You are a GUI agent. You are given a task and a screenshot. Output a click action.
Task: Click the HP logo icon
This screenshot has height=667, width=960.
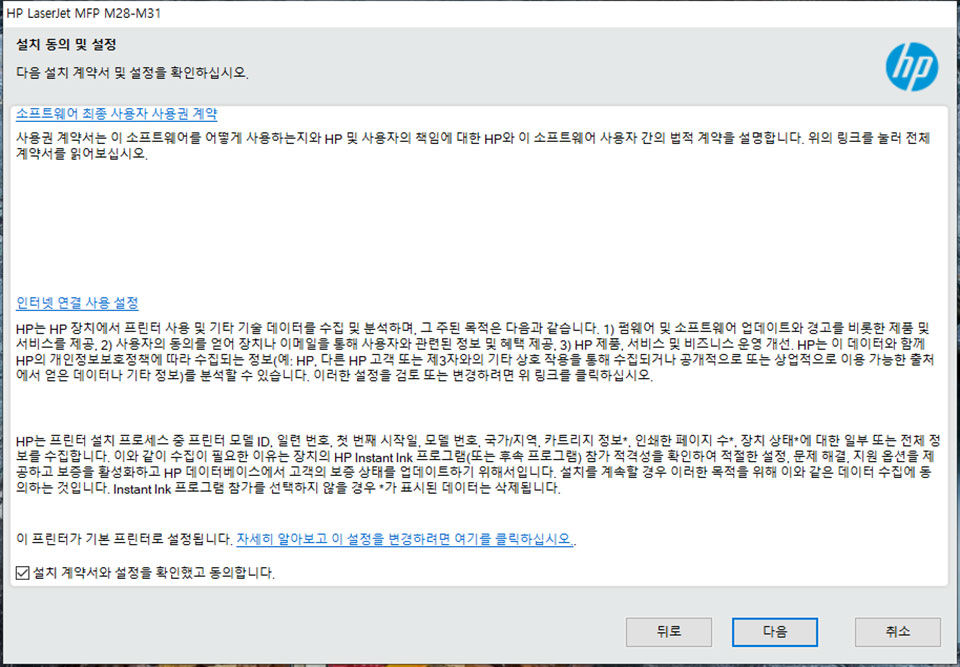[912, 67]
